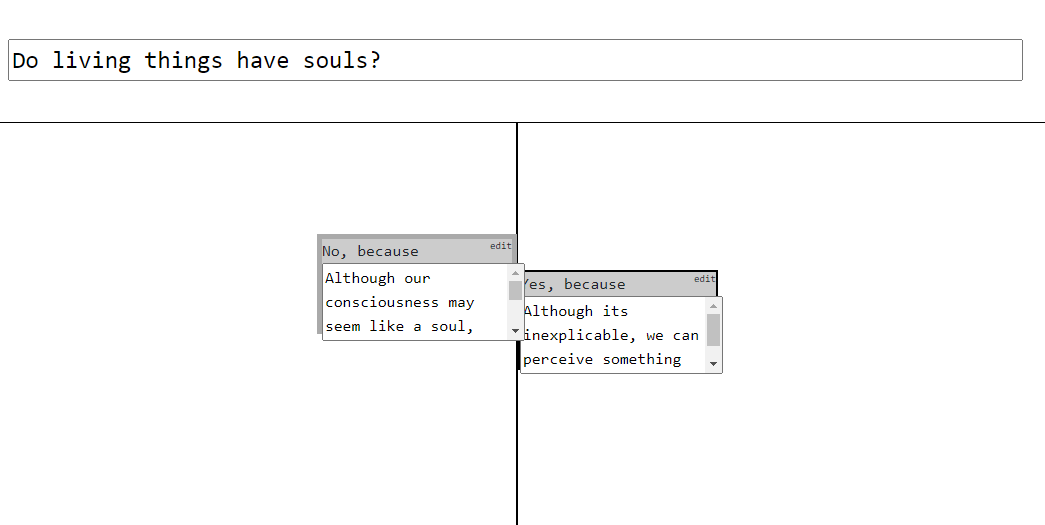1045x525 pixels.
Task: Click edit on the "No, because" card
Action: click(x=501, y=246)
